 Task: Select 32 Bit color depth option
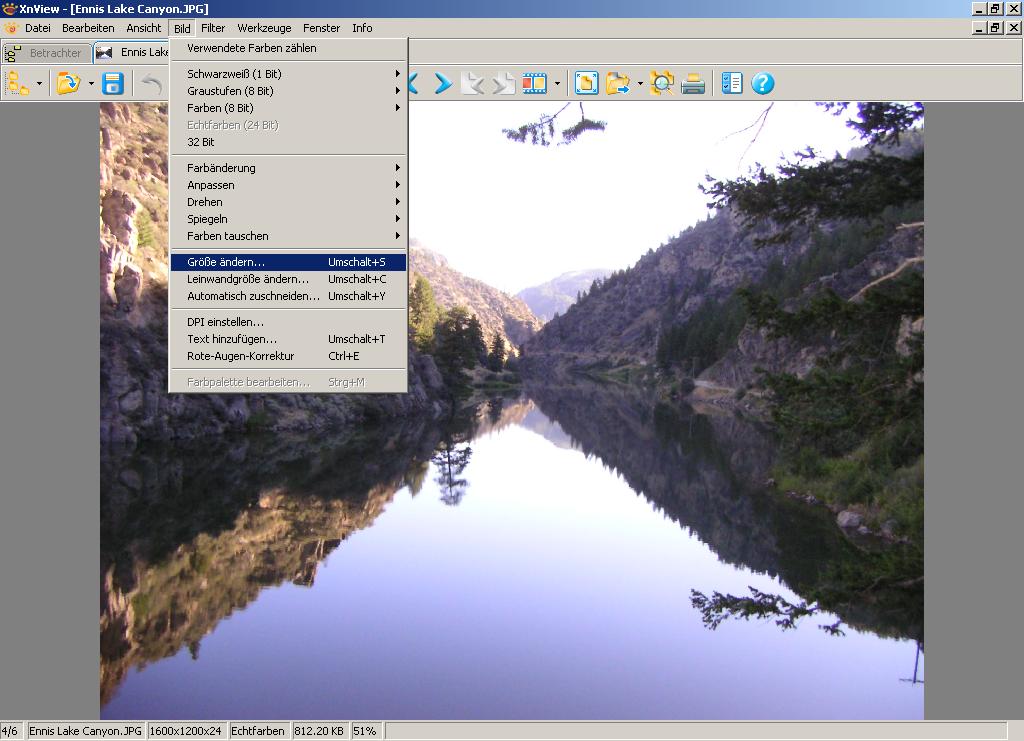tap(201, 142)
